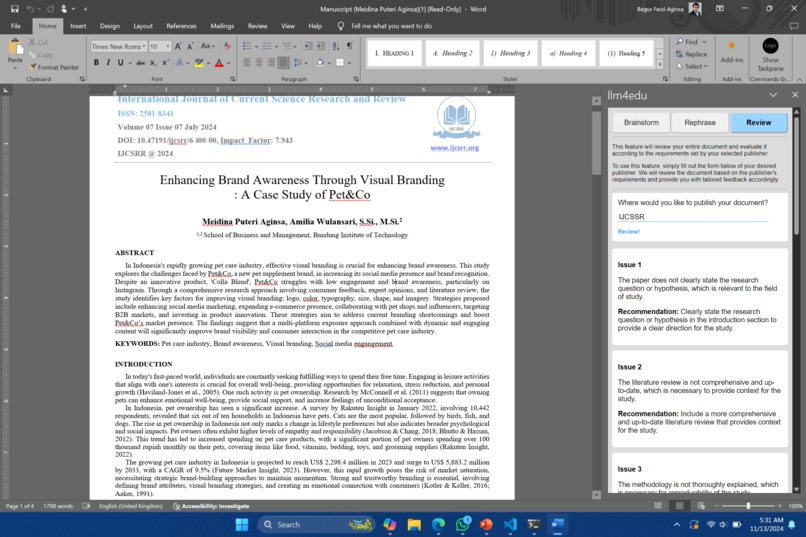Clear all formatting icon
Screen dimensions: 806x537
[227, 46]
